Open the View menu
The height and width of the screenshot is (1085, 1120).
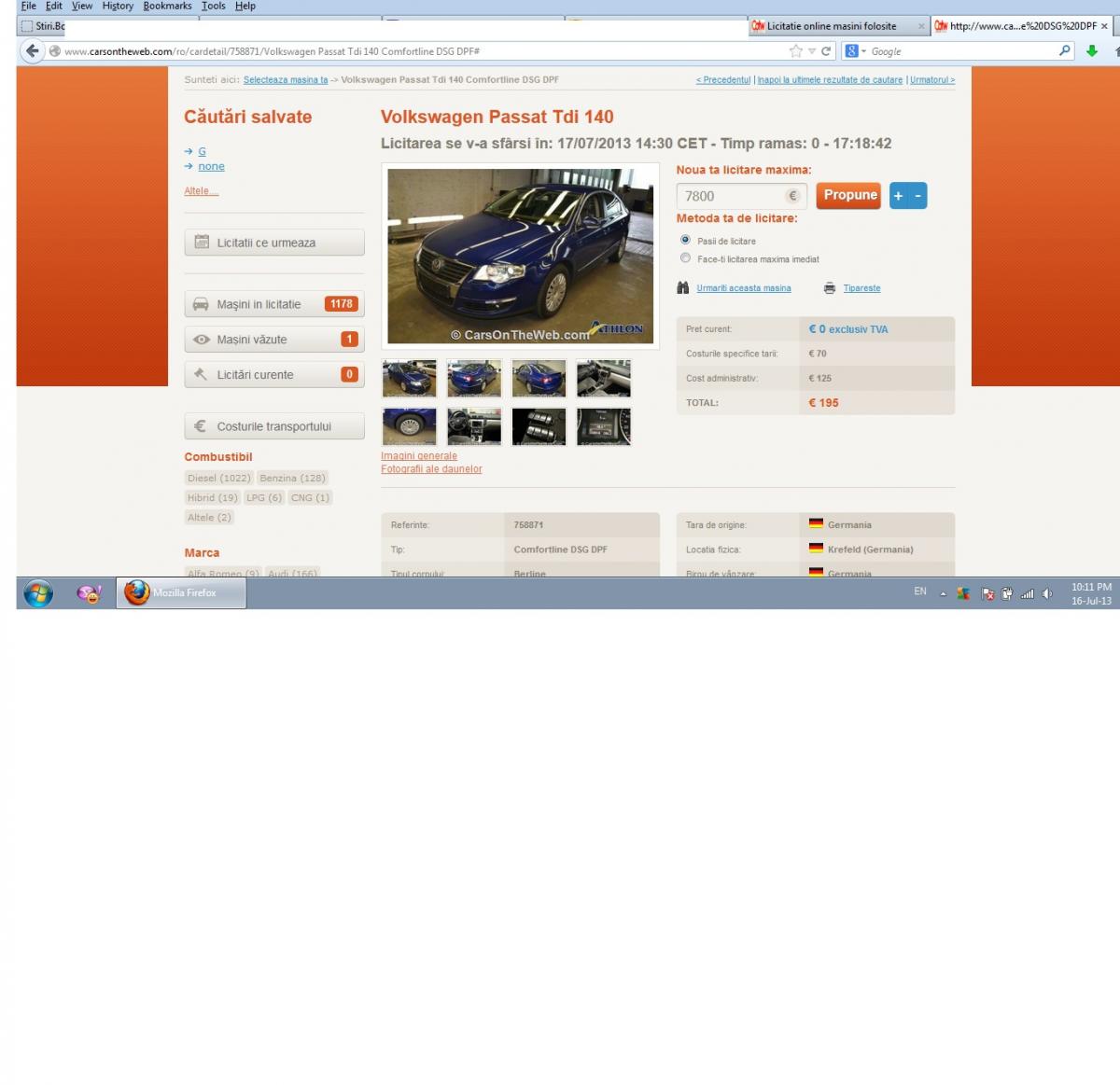click(x=82, y=6)
